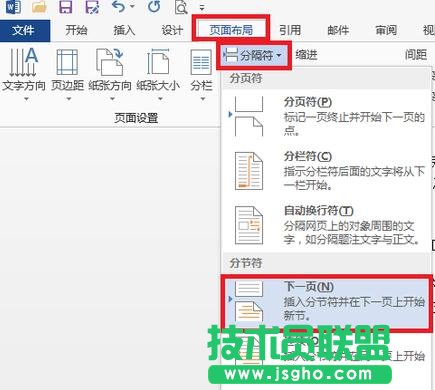Image resolution: width=435 pixels, height=390 pixels.
Task: Switch to the 引用 tab
Action: [x=290, y=30]
